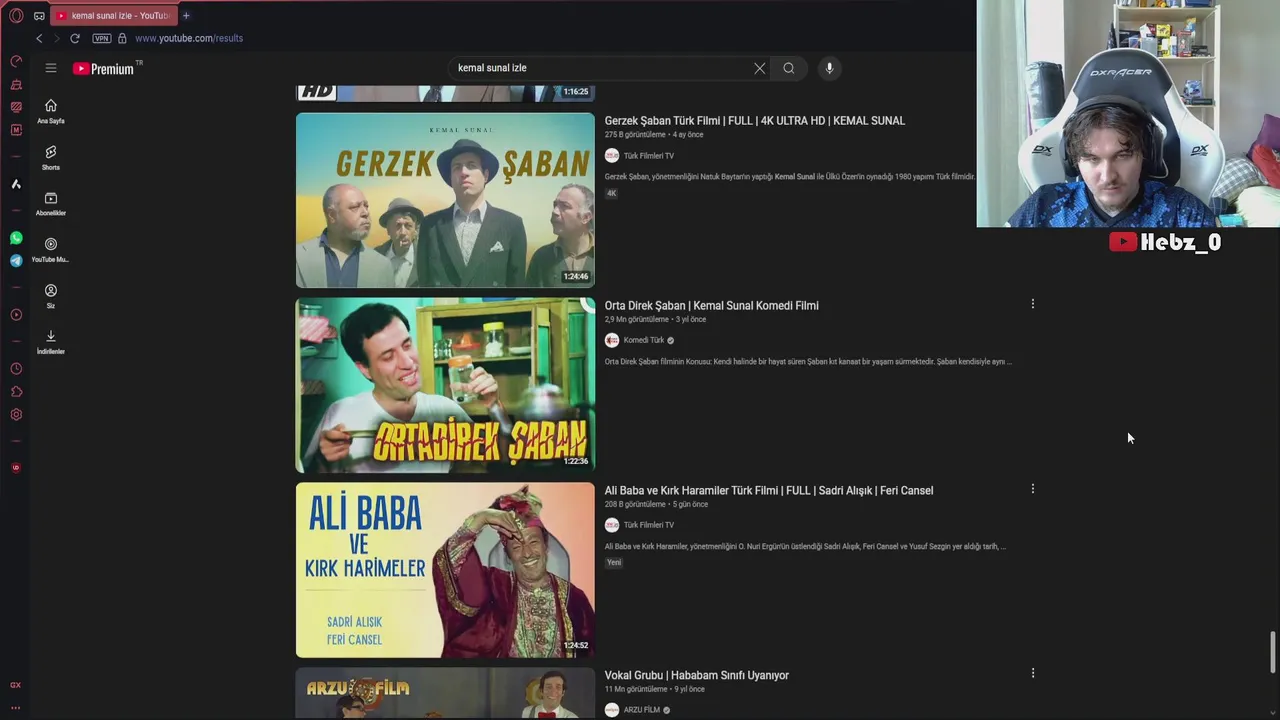Open Komedi Türk channel link
This screenshot has height=720, width=1280.
point(644,340)
